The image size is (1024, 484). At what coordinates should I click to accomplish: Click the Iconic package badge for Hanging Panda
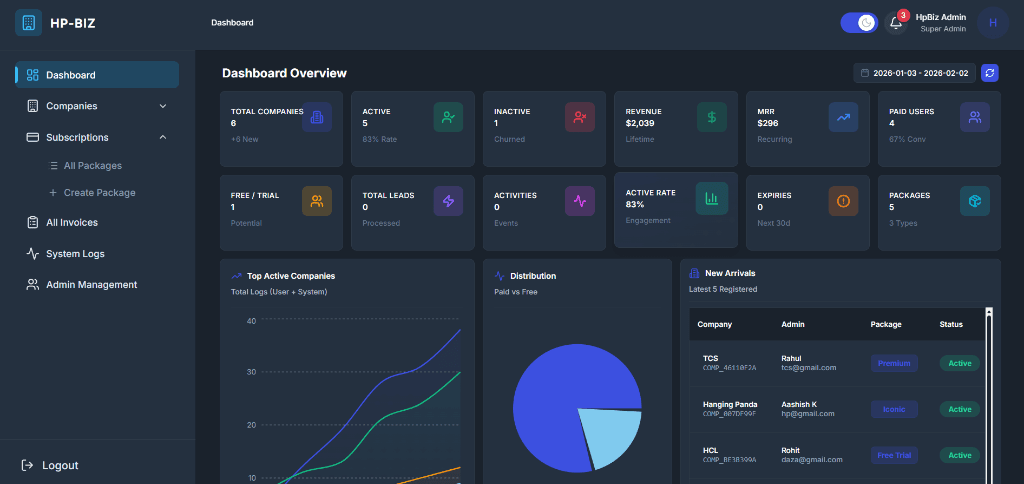click(894, 409)
